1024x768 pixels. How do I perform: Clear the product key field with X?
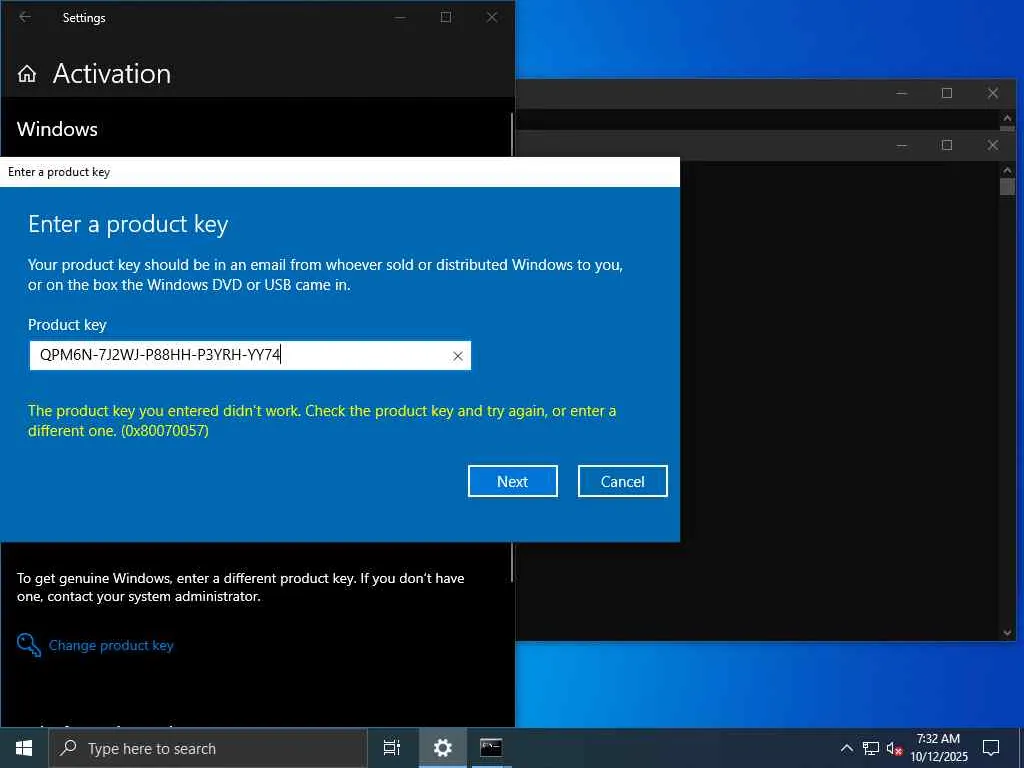point(458,356)
